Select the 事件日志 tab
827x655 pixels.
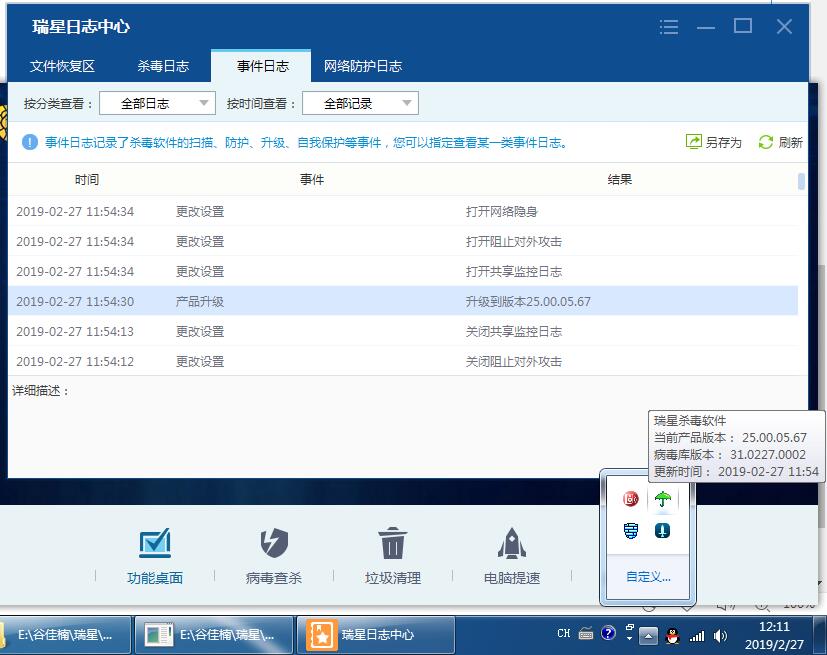[261, 66]
